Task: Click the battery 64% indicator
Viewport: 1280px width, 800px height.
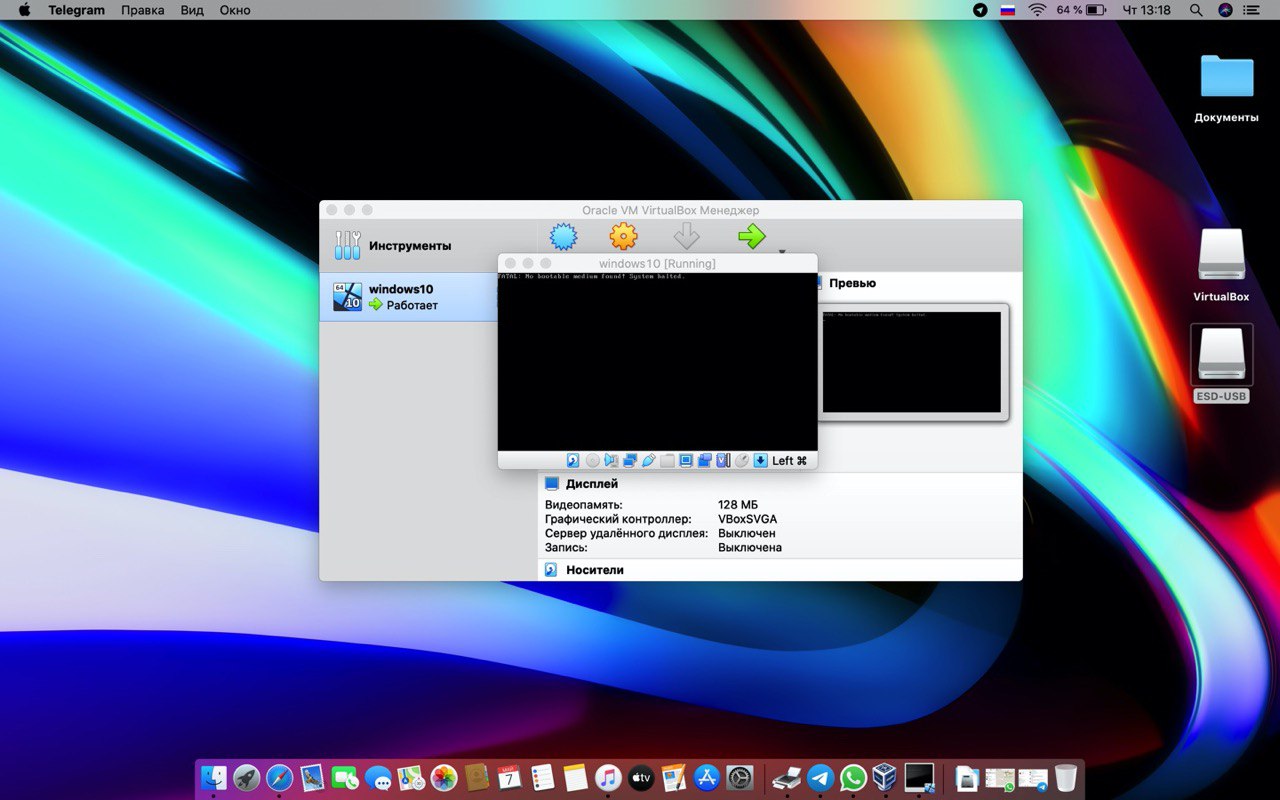Action: coord(1081,10)
